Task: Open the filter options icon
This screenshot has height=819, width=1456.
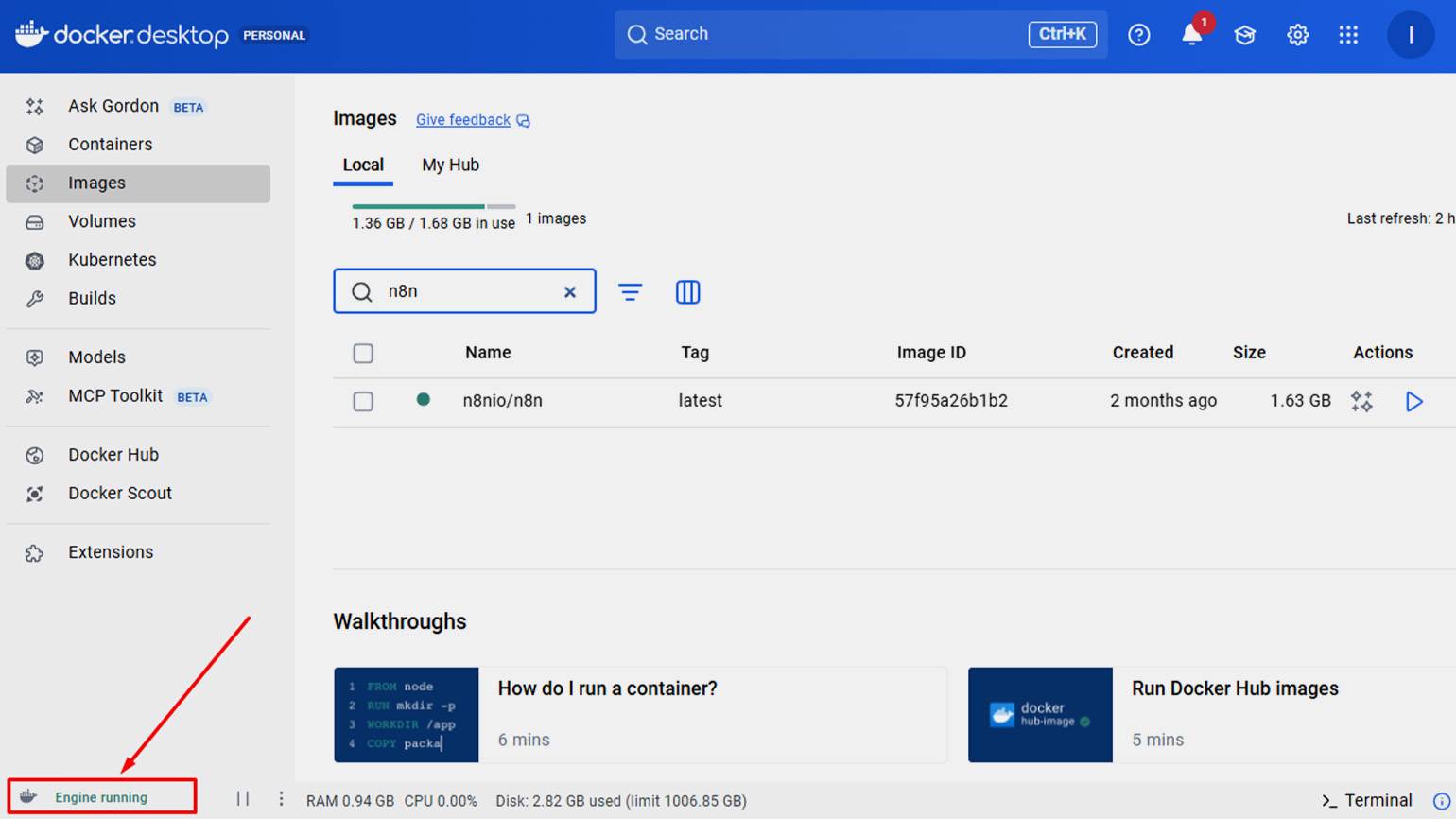Action: (630, 292)
